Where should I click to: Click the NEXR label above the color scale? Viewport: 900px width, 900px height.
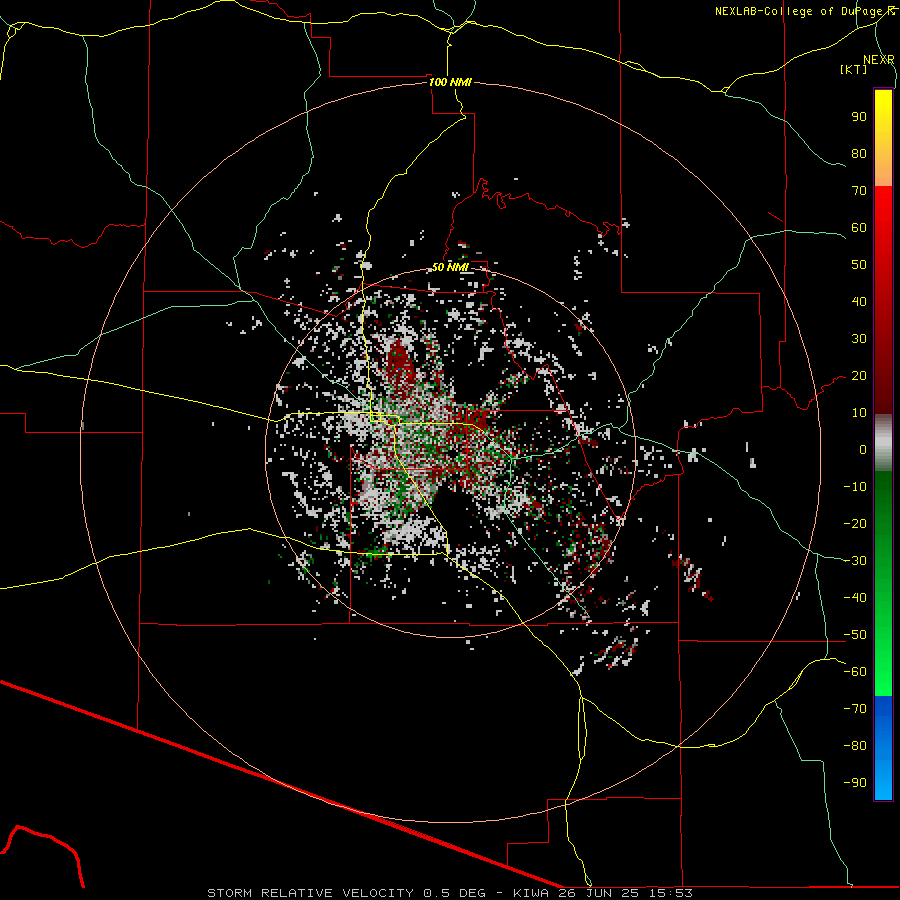click(x=879, y=60)
